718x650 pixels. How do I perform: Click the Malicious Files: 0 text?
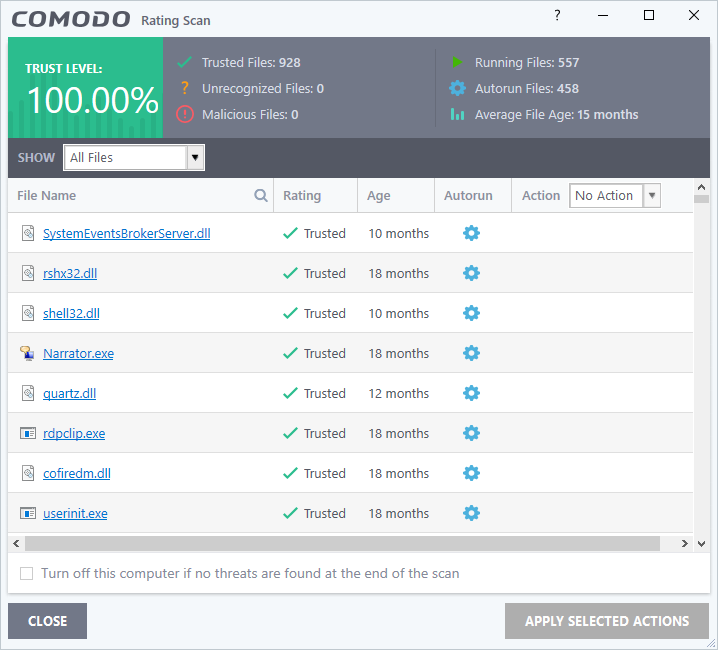(250, 115)
